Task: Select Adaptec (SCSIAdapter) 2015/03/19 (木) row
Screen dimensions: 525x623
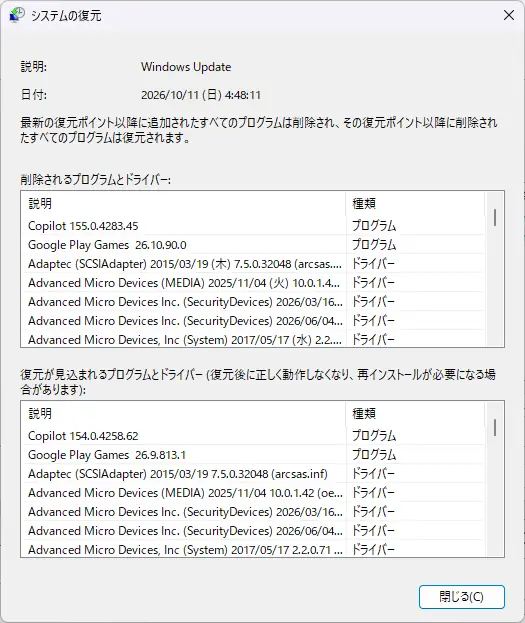Action: [254, 264]
